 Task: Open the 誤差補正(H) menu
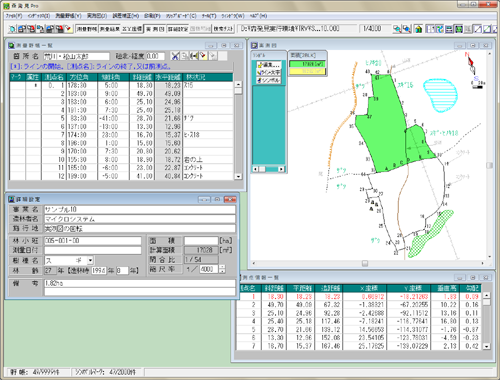pyautogui.click(x=125, y=16)
